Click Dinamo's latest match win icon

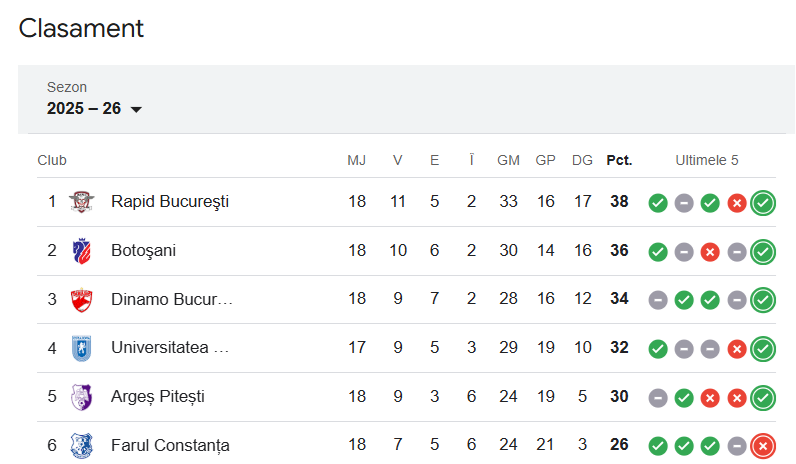(763, 300)
